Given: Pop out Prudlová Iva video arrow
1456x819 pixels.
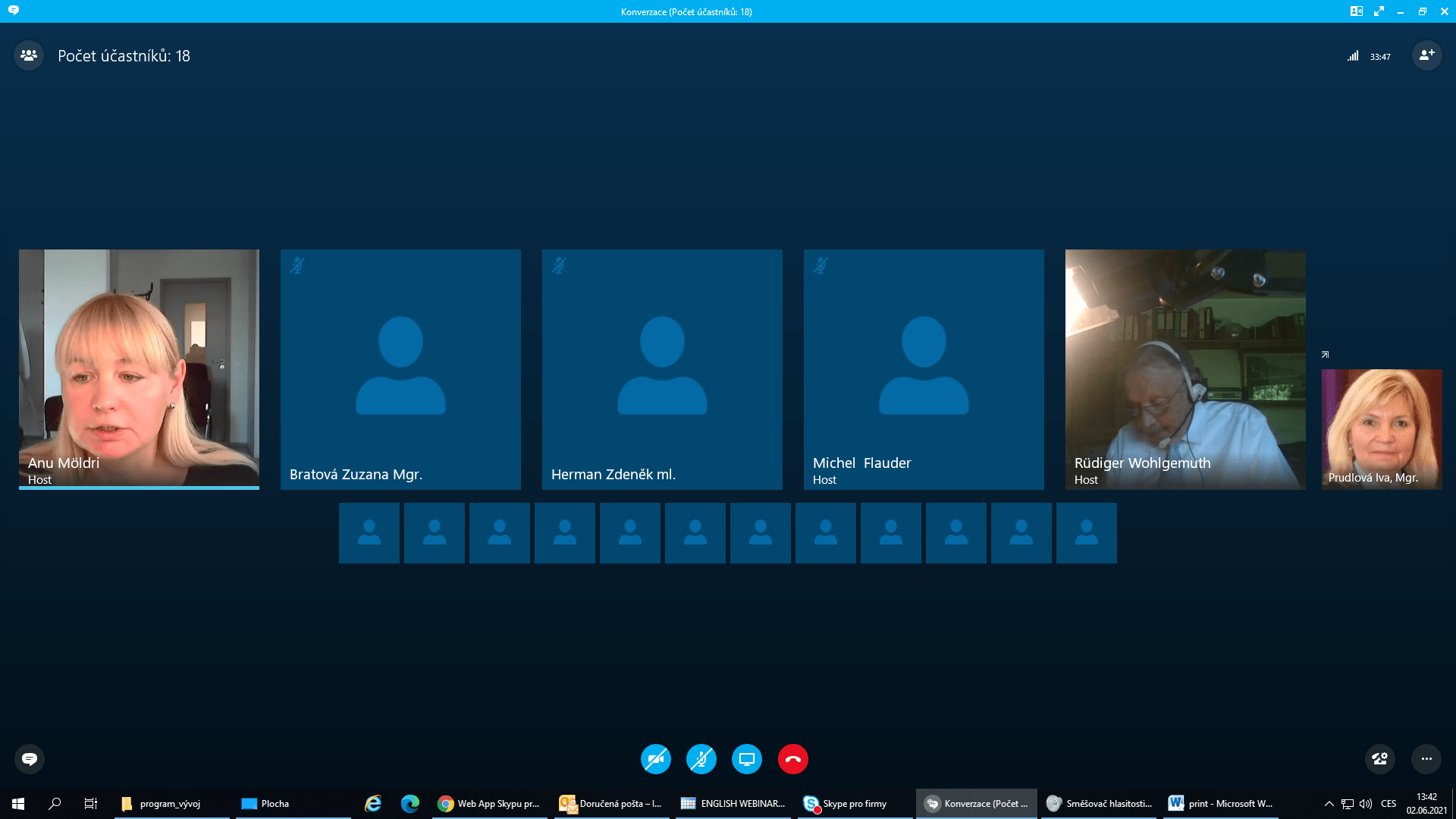Looking at the screenshot, I should tap(1325, 355).
